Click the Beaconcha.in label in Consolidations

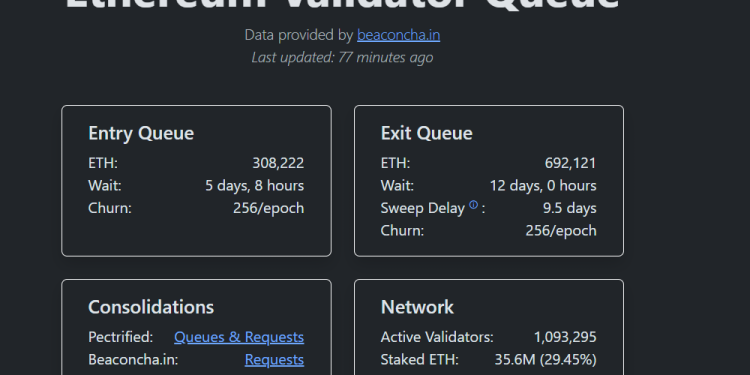tap(133, 360)
